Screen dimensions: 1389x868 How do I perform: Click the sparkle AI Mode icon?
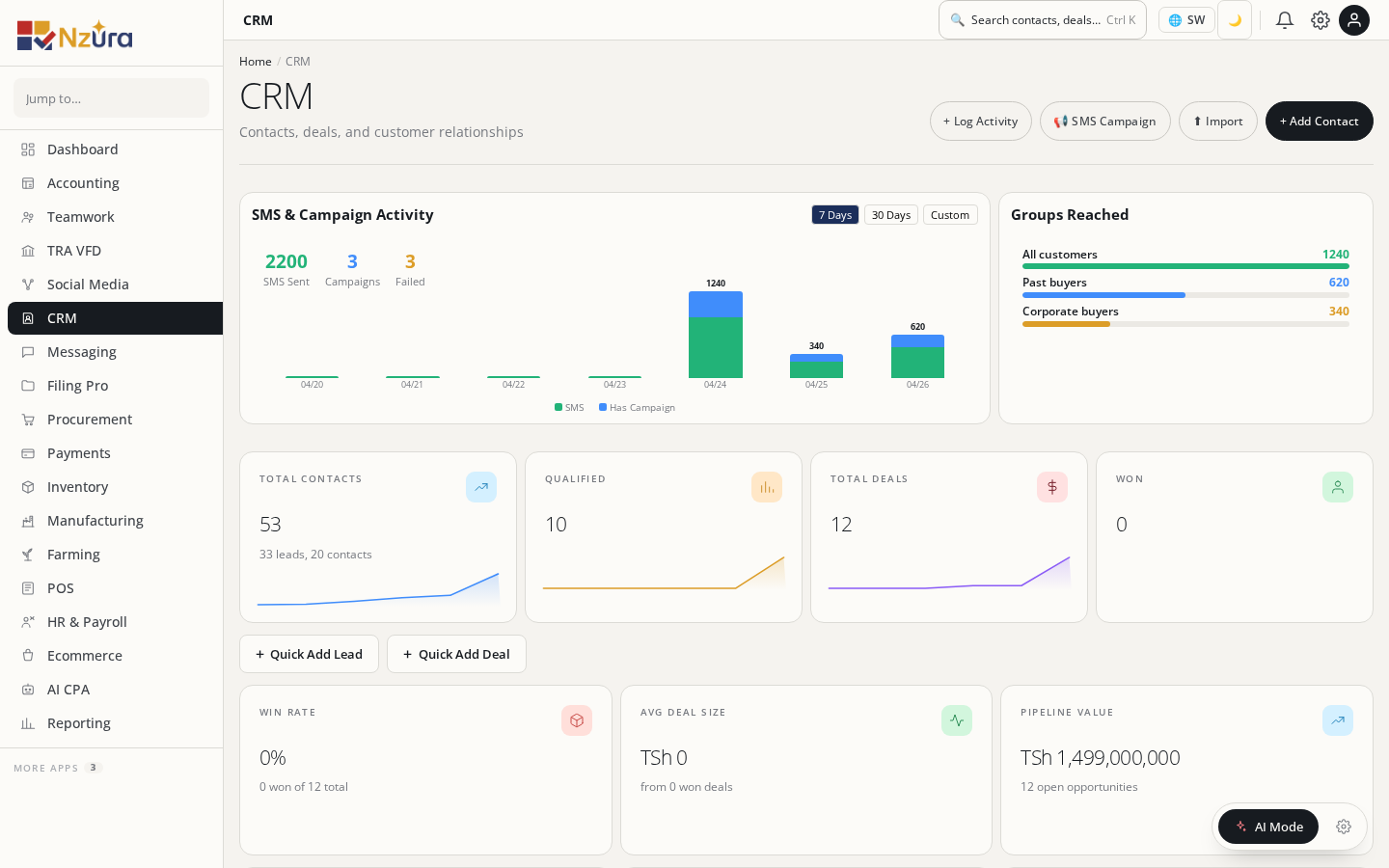[1243, 827]
